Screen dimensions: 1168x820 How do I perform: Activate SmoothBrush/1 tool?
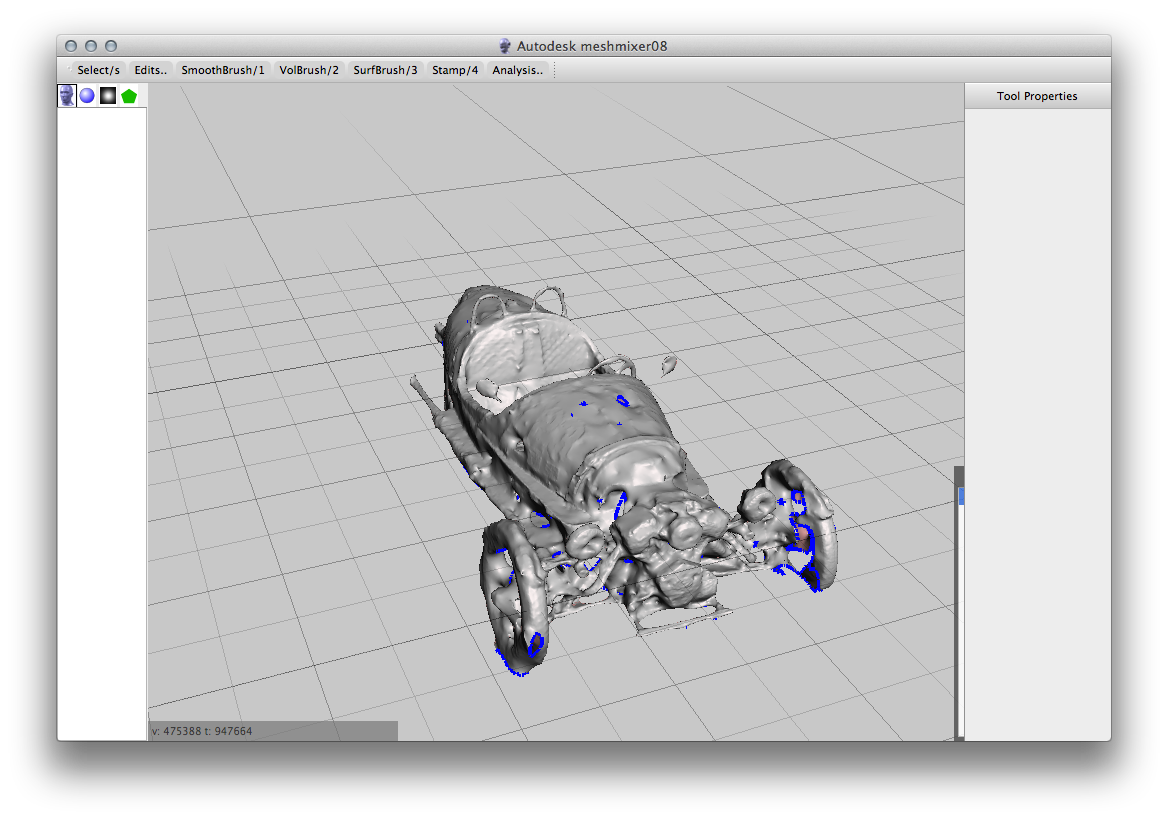click(x=223, y=70)
